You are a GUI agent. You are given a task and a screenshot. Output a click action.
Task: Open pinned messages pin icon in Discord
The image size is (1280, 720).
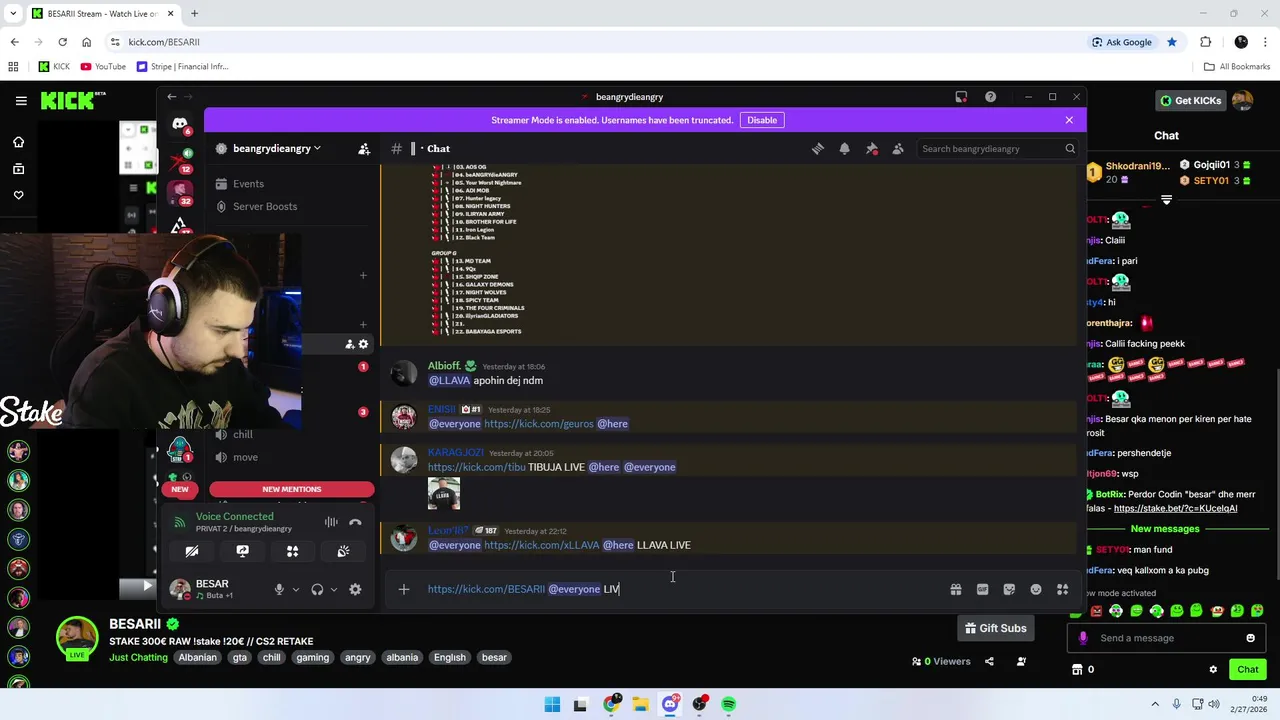click(871, 149)
